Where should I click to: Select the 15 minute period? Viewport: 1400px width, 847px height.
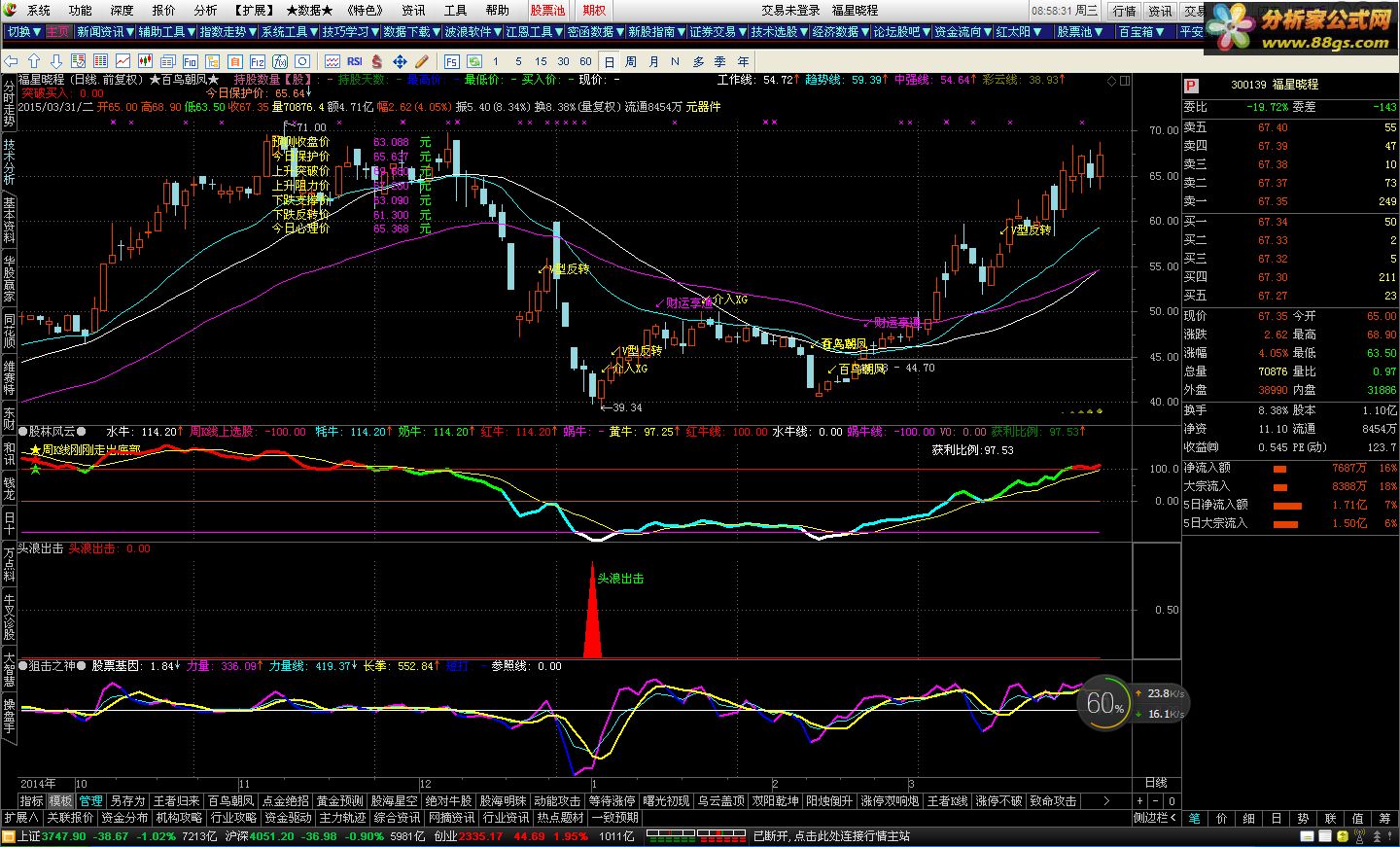[x=541, y=61]
